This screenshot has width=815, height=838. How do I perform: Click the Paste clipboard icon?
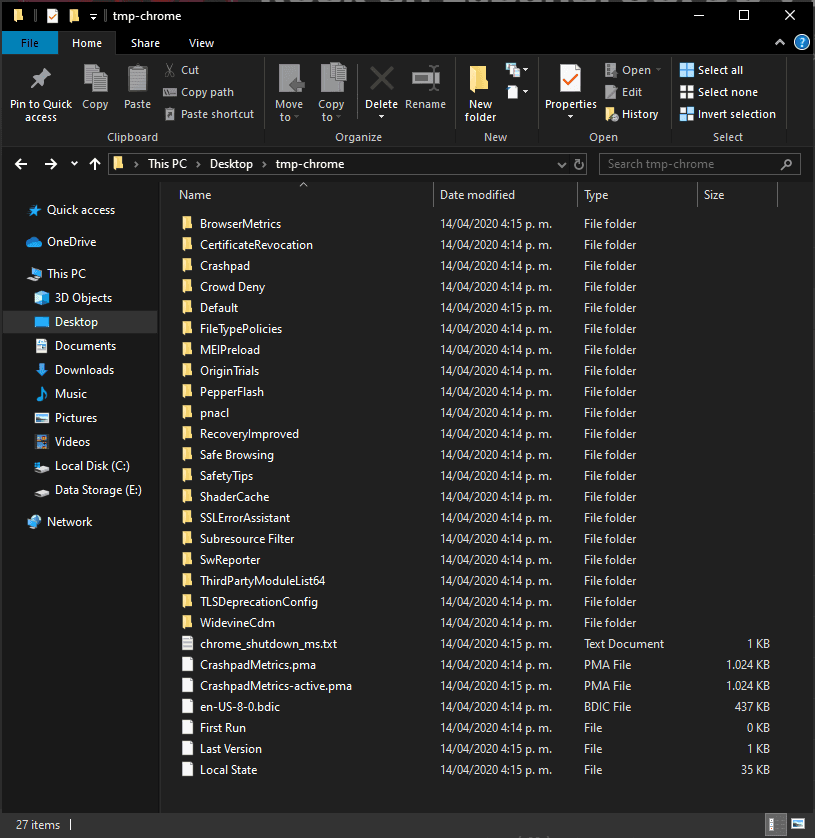tap(137, 80)
